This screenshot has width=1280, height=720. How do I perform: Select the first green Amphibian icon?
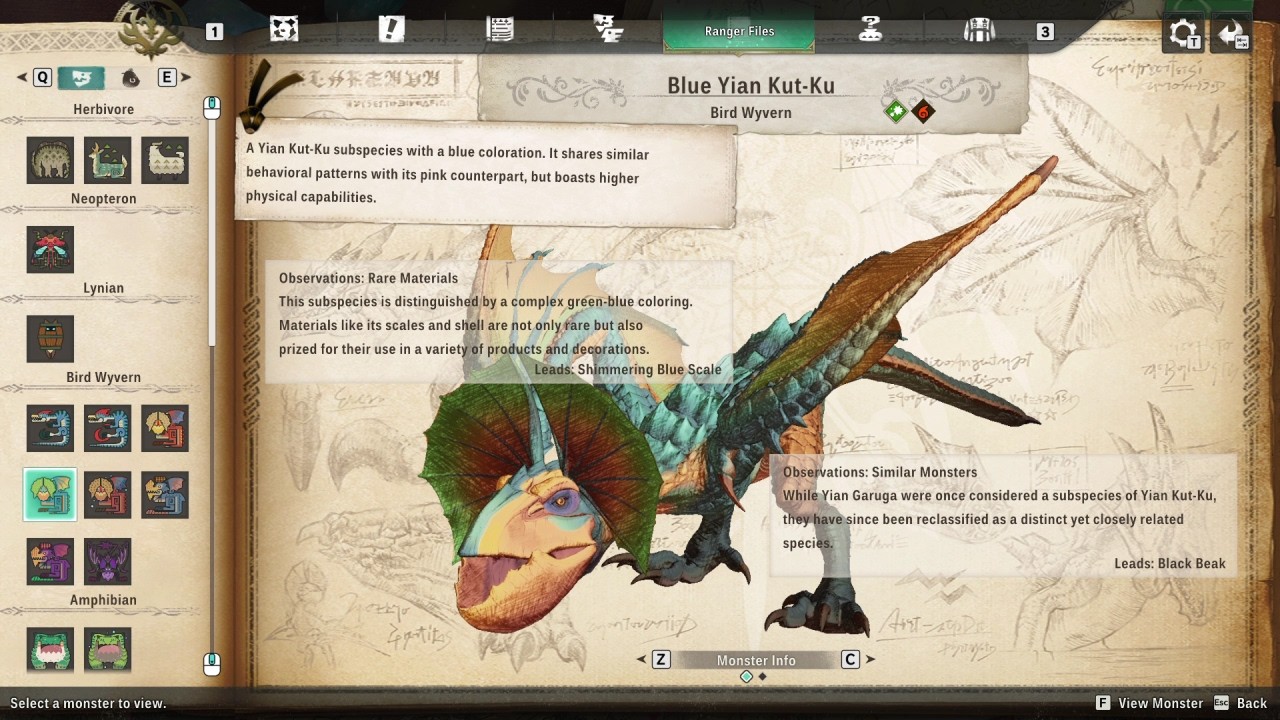(50, 651)
